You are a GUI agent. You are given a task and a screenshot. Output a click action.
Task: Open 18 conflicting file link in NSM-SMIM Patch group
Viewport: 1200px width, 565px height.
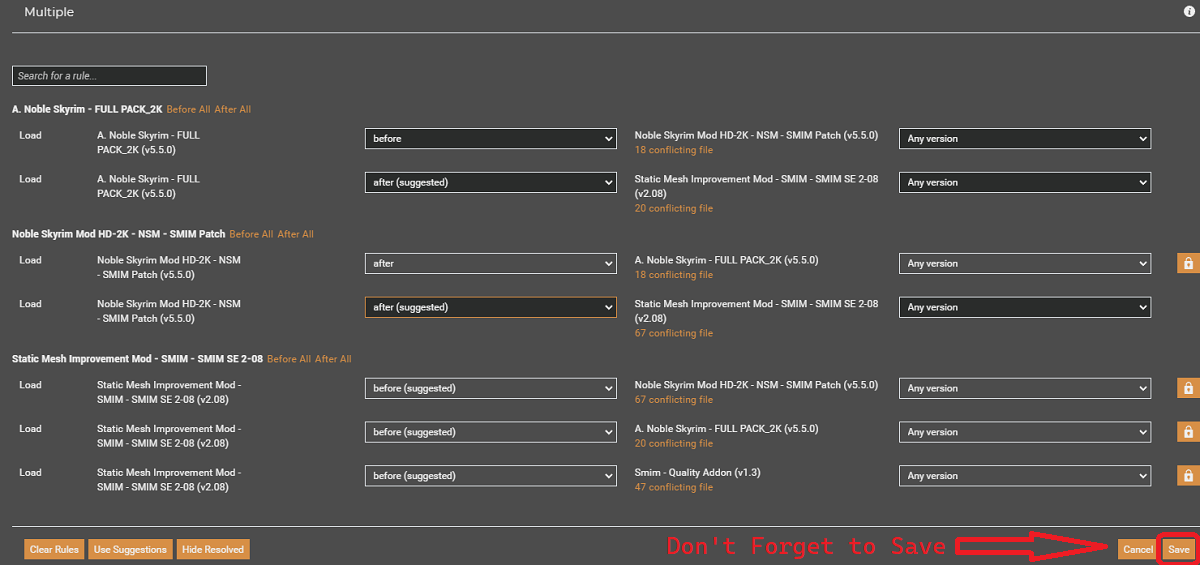674,275
